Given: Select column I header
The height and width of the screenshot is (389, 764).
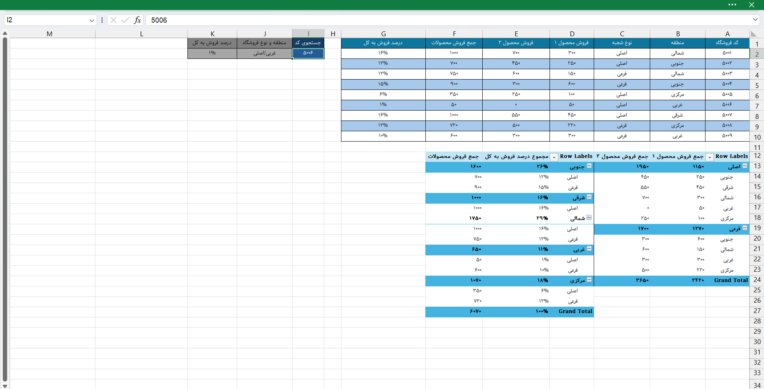Looking at the screenshot, I should point(308,34).
